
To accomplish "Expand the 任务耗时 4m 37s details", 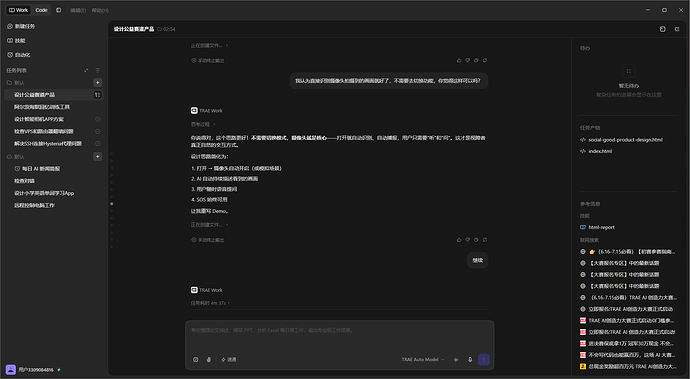I will (210, 303).
